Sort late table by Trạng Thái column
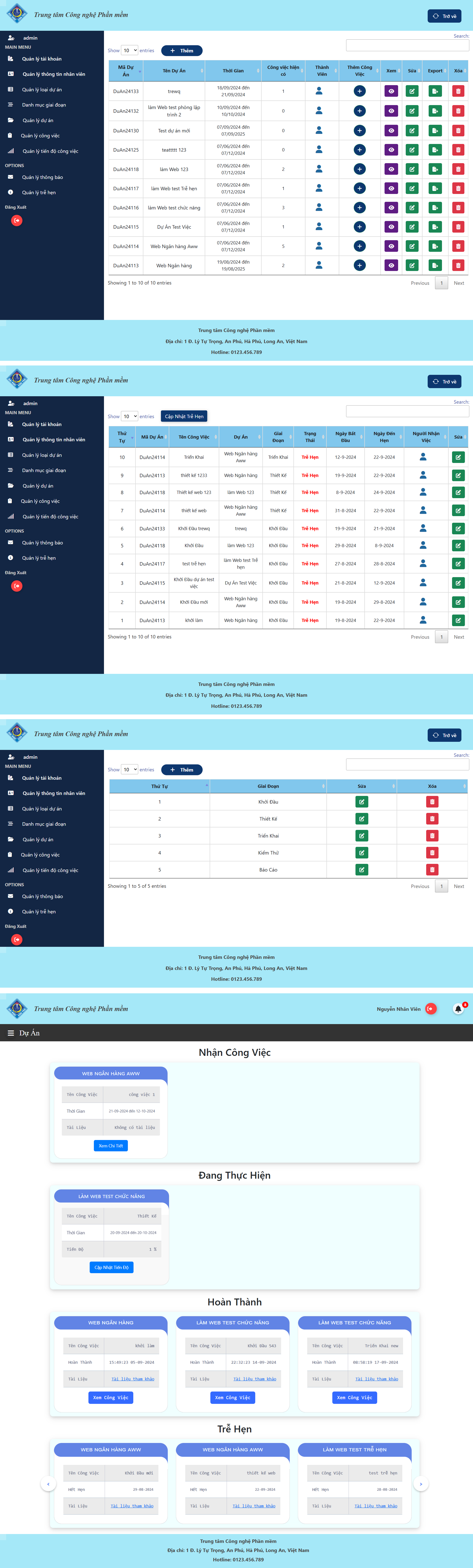This screenshot has height=1568, width=473. pos(310,437)
